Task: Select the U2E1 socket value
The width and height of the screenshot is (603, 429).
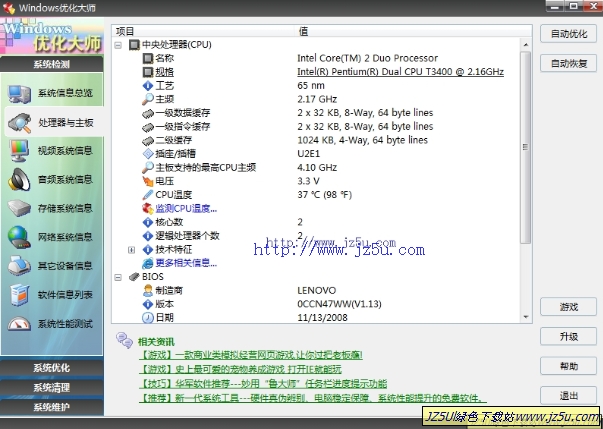Action: click(308, 154)
